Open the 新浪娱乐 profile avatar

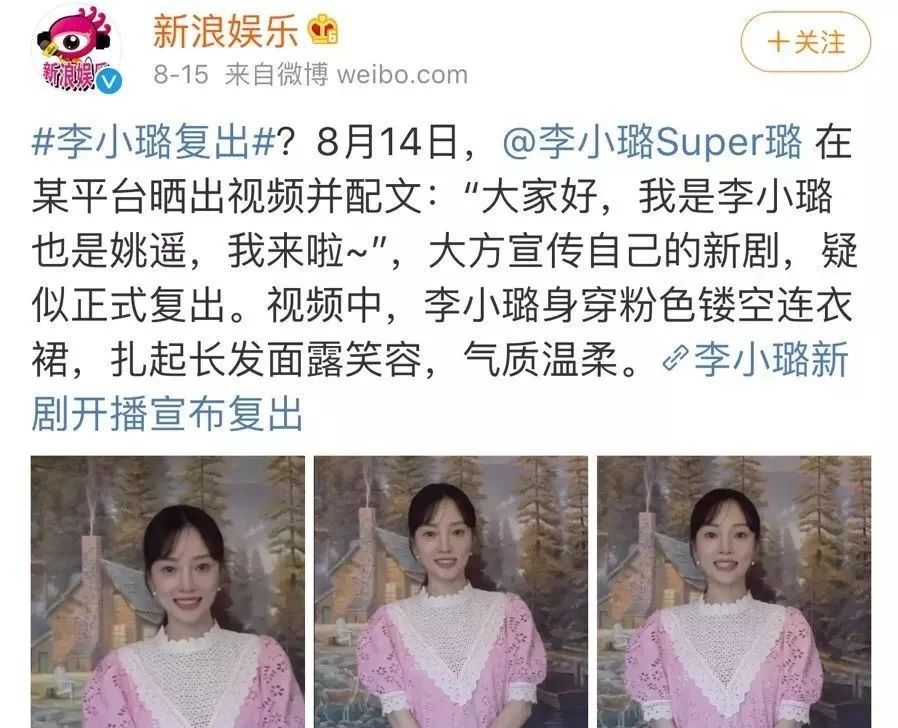tap(76, 50)
